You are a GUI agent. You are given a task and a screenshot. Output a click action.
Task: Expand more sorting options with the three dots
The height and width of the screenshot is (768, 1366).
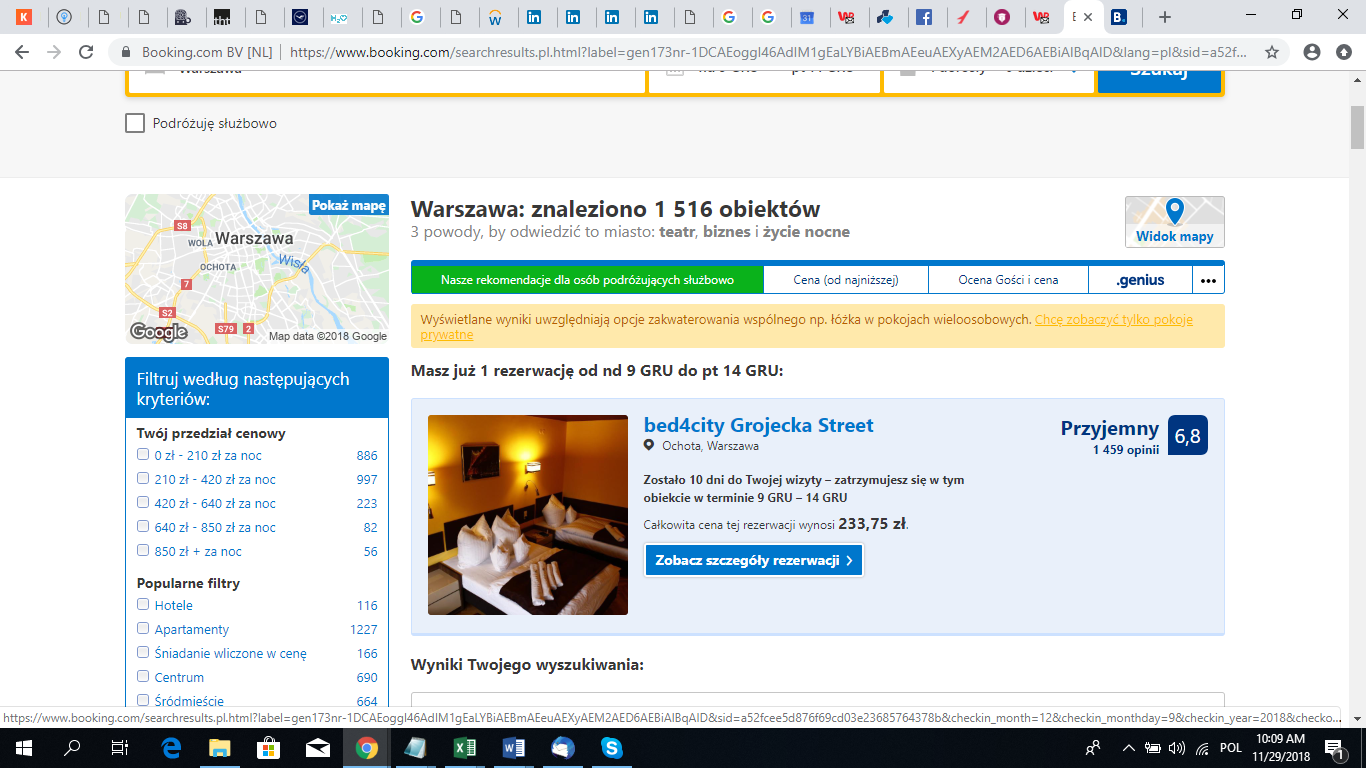pos(1208,280)
